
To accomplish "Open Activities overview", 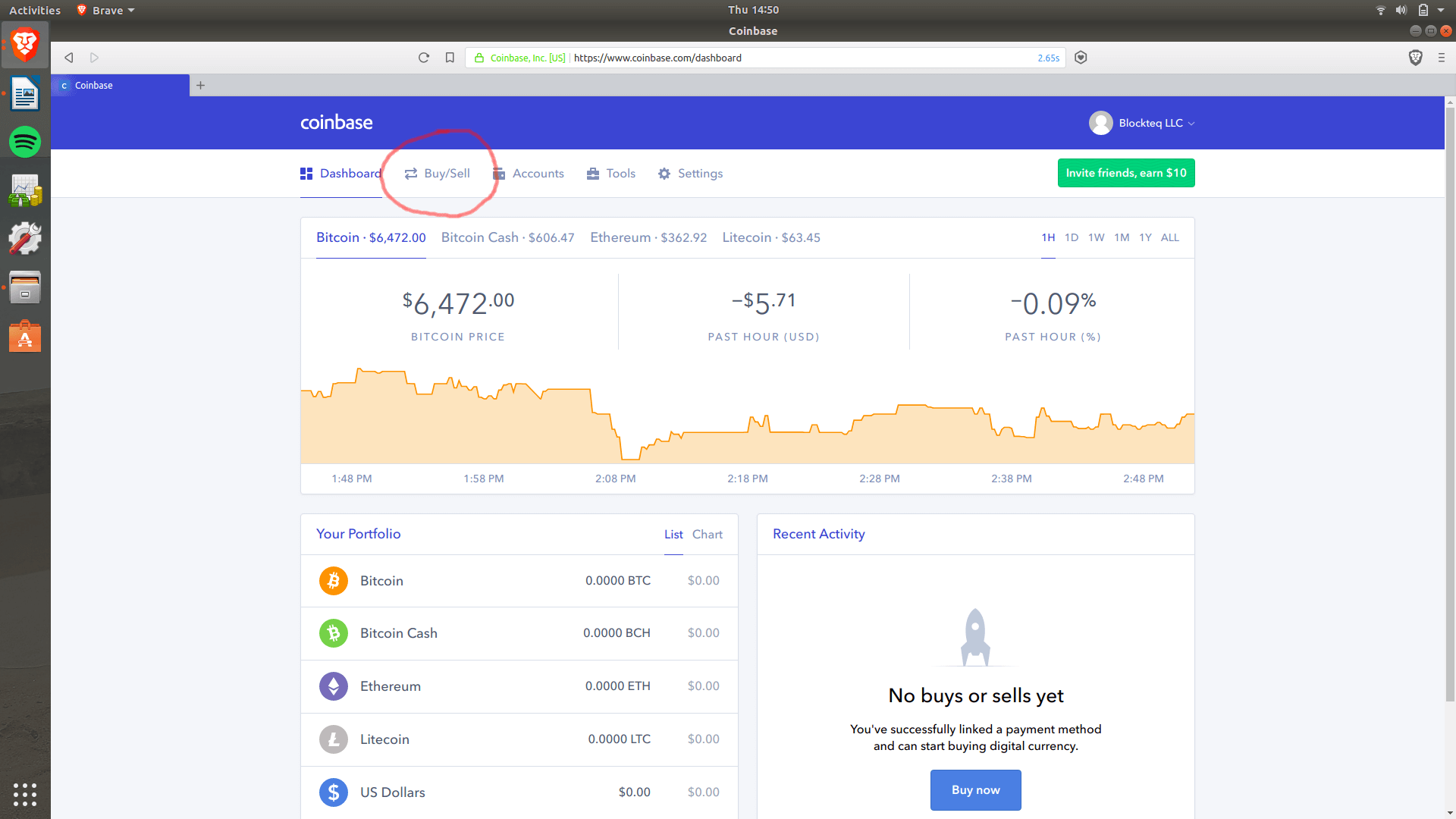I will (x=35, y=10).
